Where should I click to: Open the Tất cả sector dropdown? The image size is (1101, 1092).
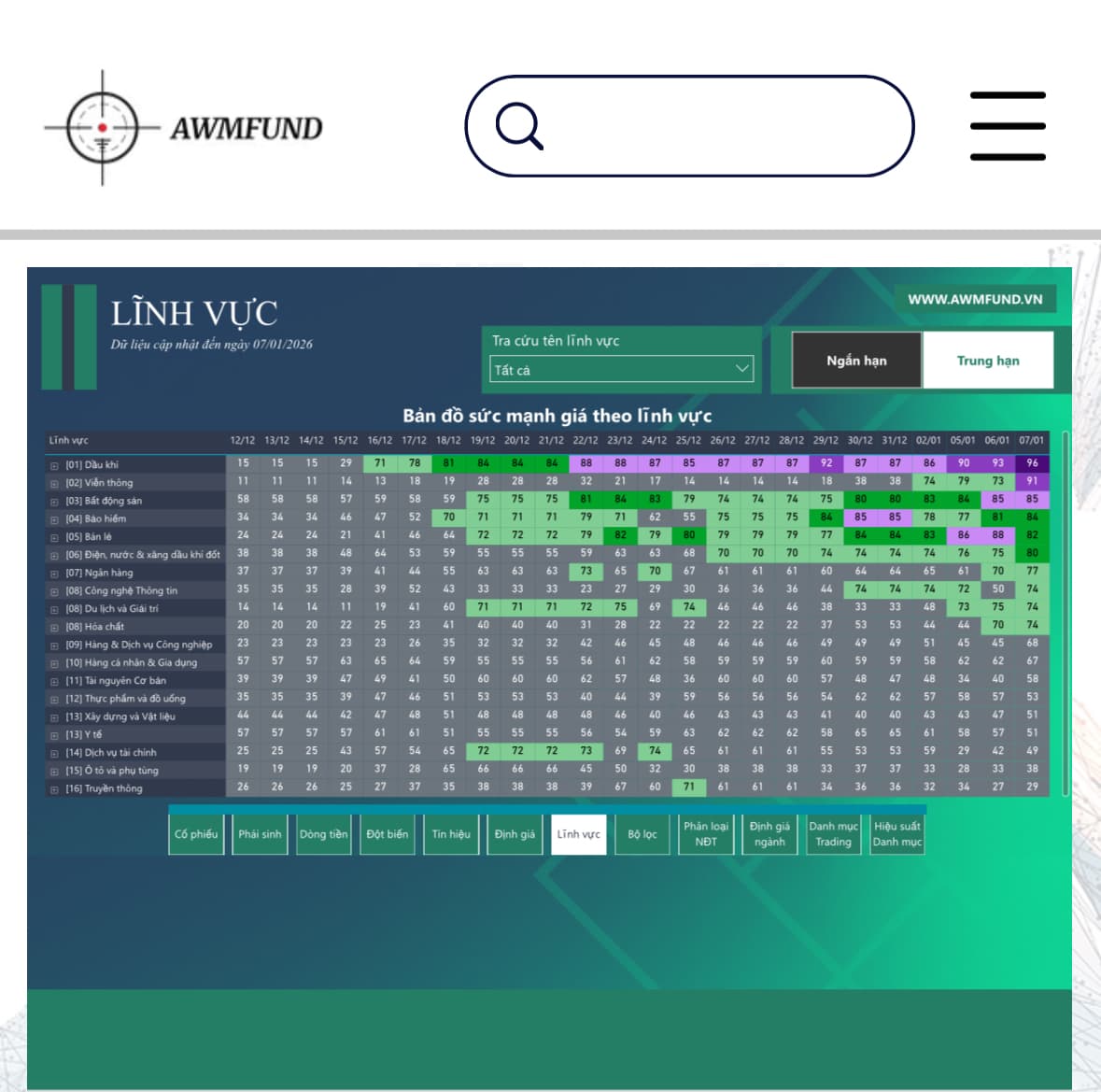click(x=621, y=369)
